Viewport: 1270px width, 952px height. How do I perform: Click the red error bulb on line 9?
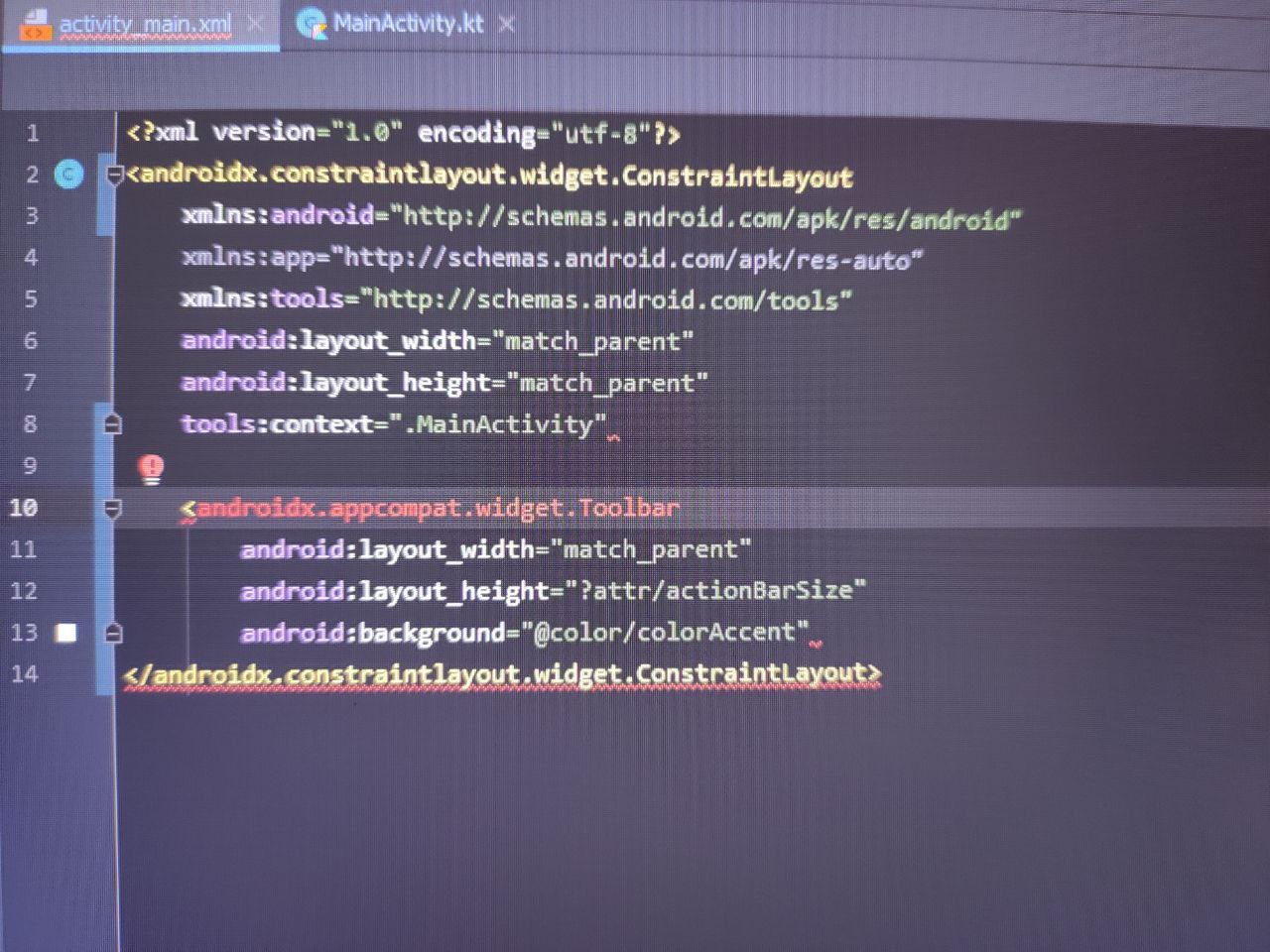[x=151, y=468]
